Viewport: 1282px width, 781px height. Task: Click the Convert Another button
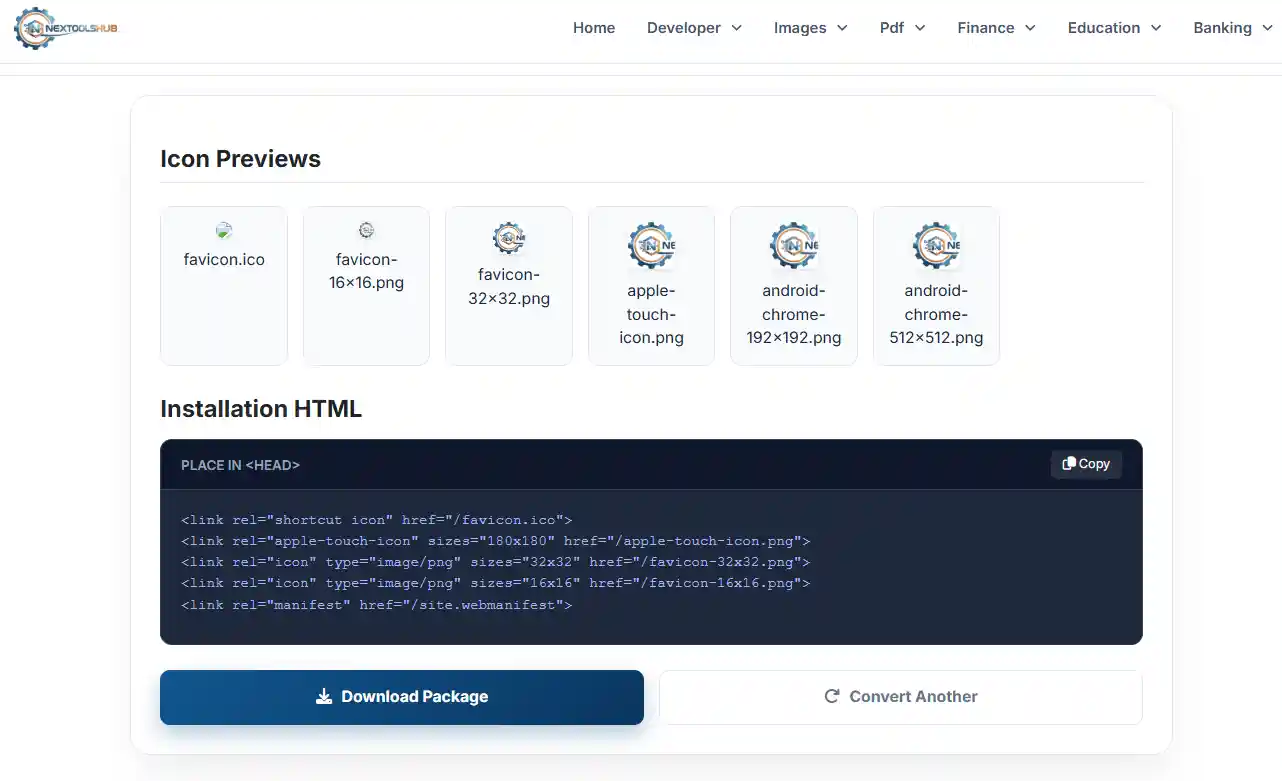coord(900,697)
